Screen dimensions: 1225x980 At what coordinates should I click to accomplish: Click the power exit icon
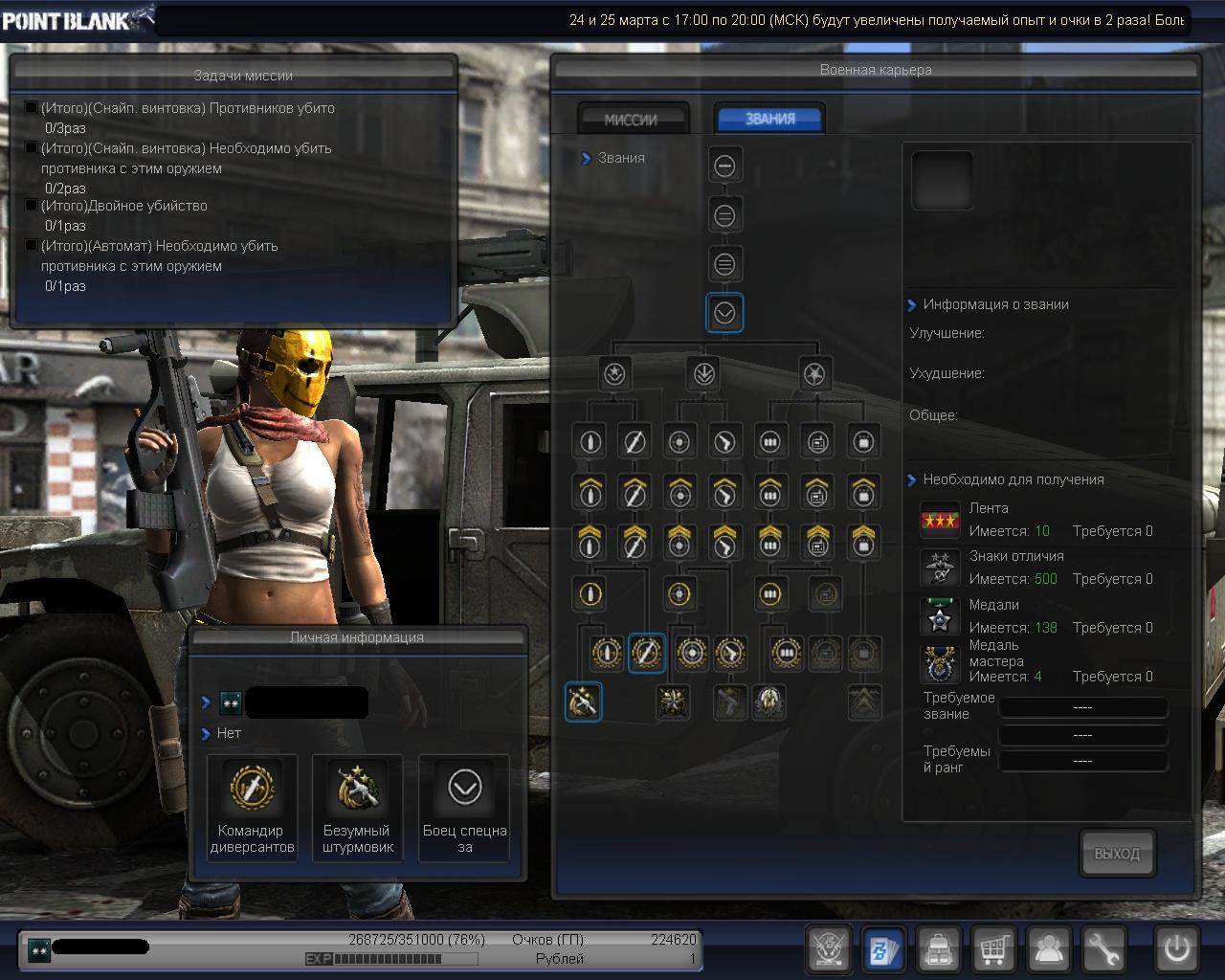pyautogui.click(x=1177, y=949)
